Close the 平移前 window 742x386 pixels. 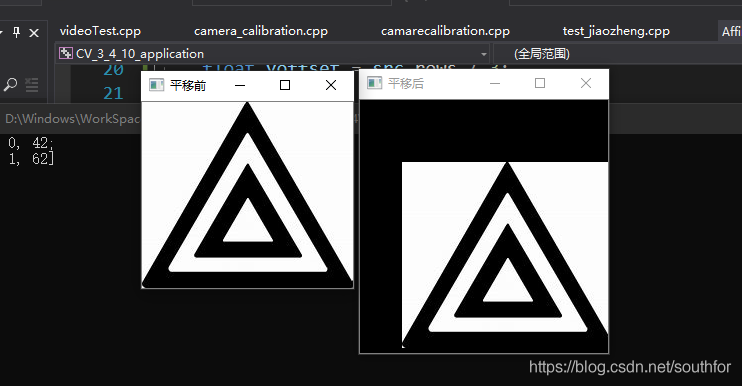(x=331, y=85)
